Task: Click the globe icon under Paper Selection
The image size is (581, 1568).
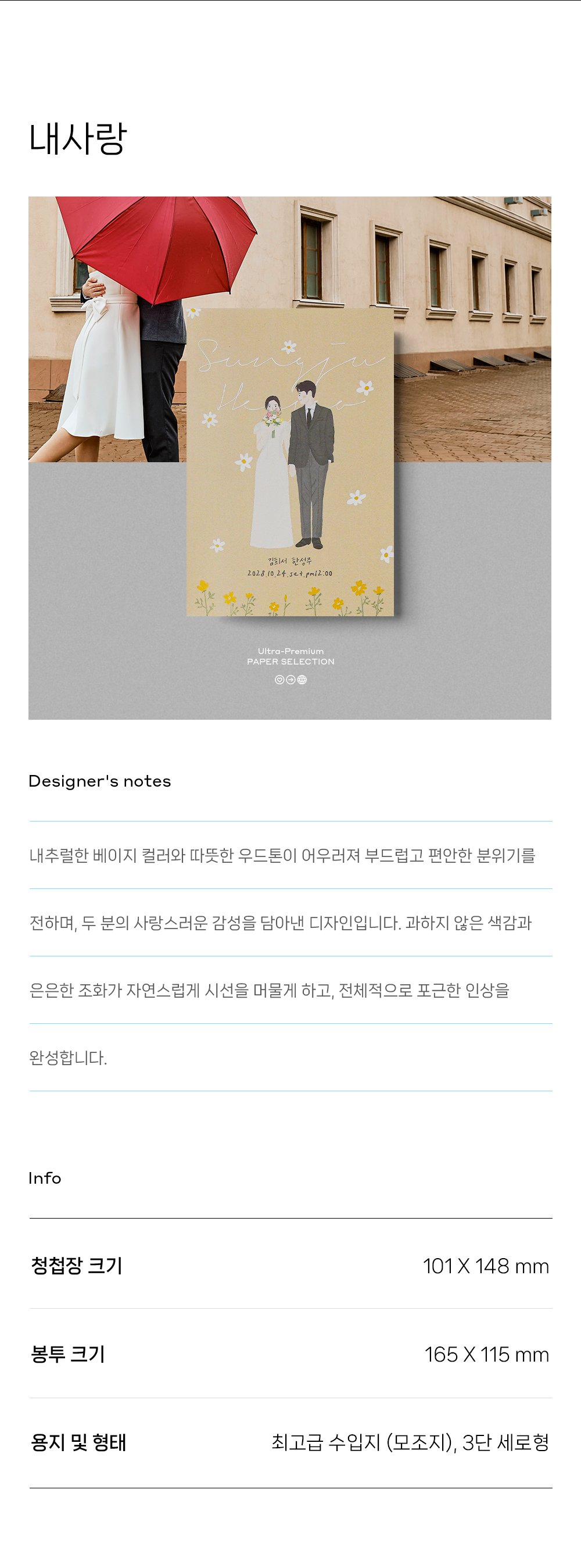Action: [x=302, y=680]
